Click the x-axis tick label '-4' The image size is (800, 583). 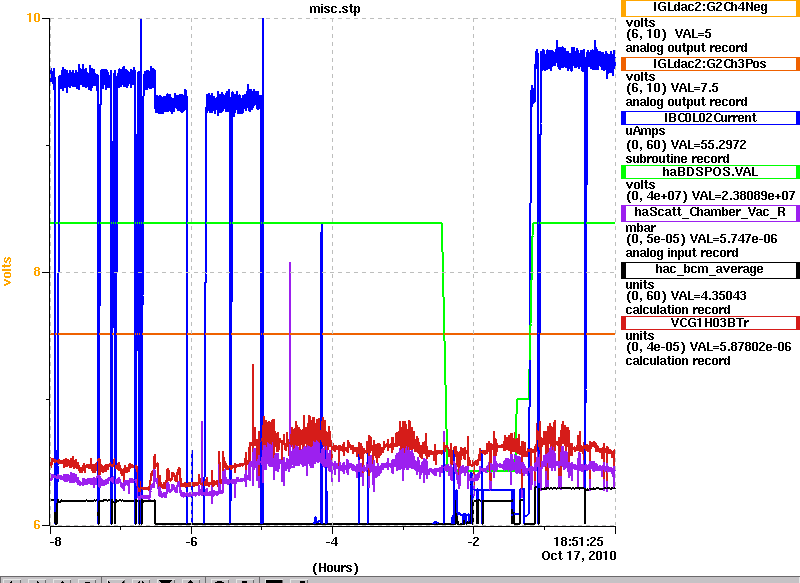point(332,542)
